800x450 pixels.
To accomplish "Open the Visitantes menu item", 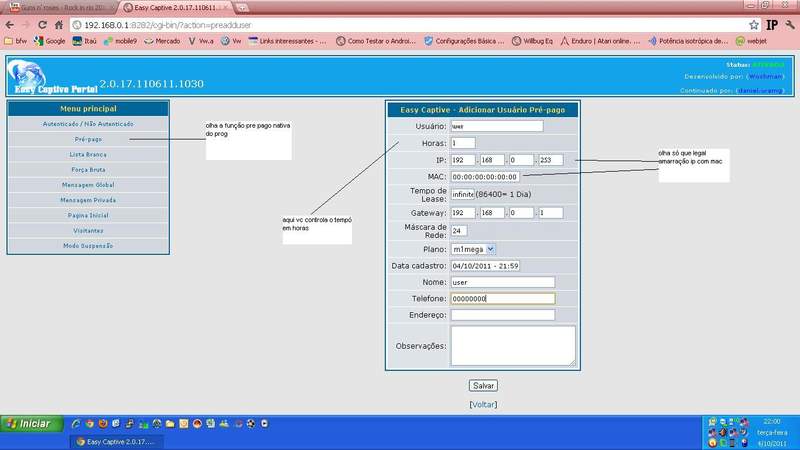I will tap(88, 231).
